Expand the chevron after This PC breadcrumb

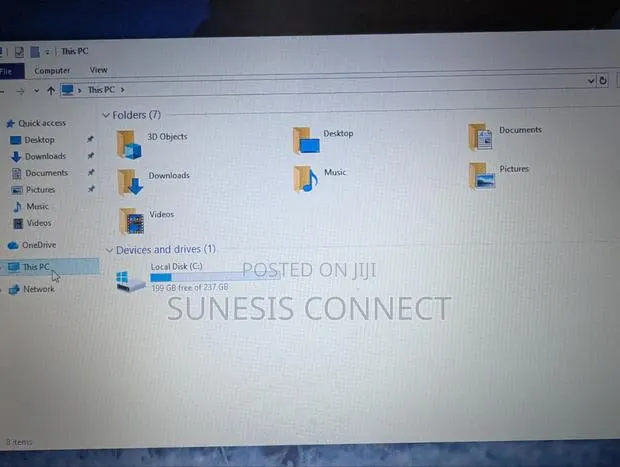123,90
